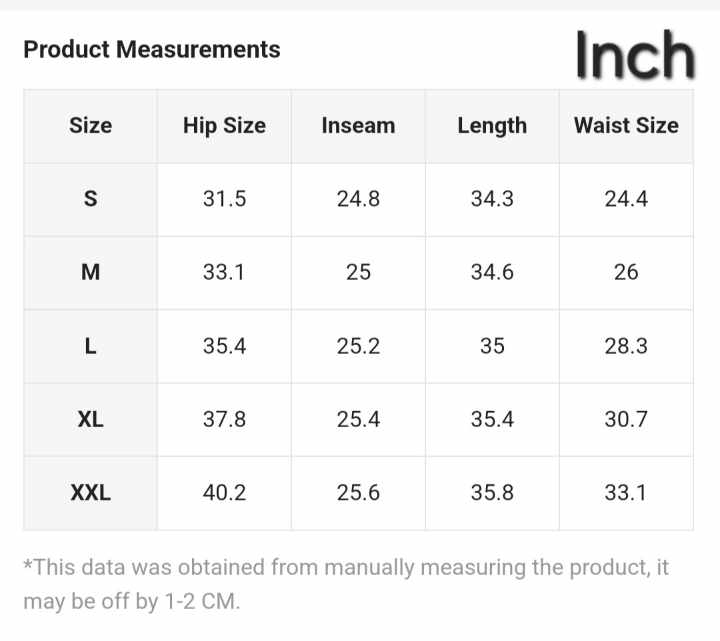Select the 40.2 hip size cell
The height and width of the screenshot is (641, 720).
(224, 493)
